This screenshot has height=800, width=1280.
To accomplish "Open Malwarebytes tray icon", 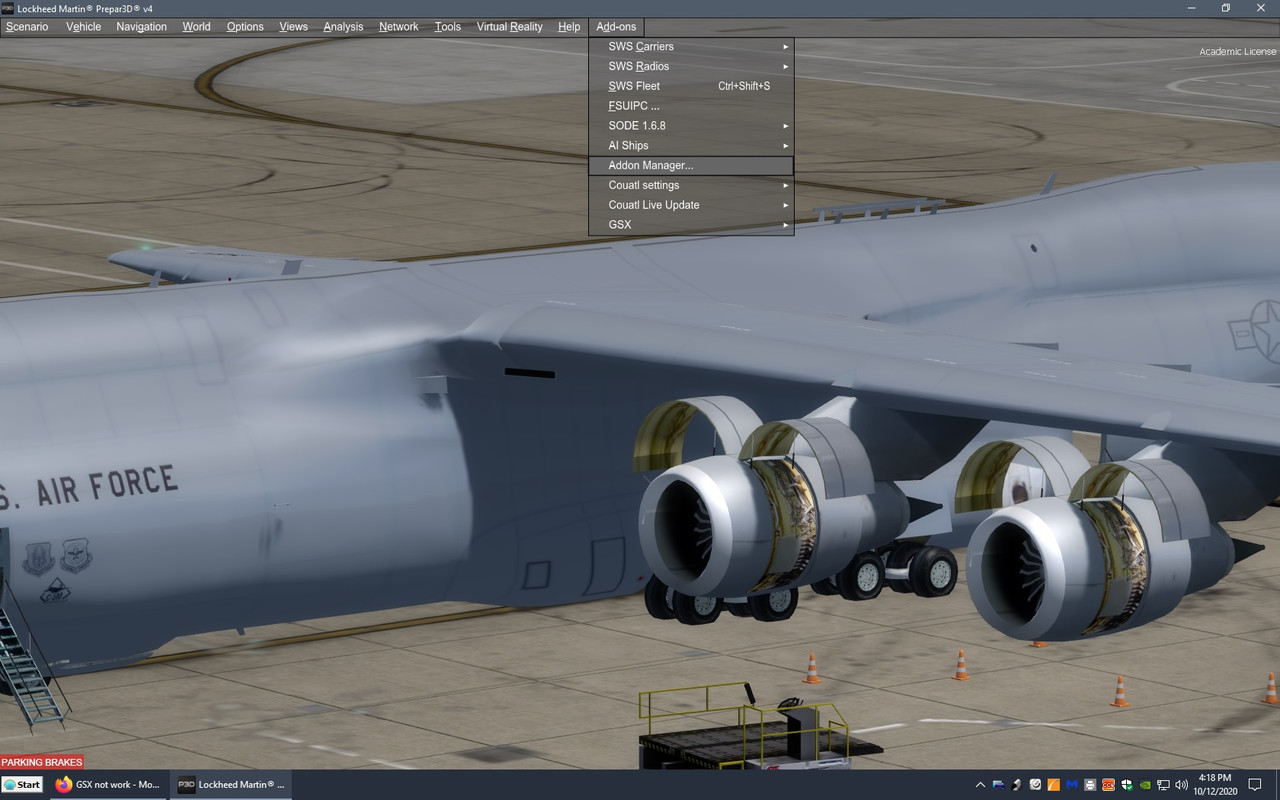I will (1072, 785).
